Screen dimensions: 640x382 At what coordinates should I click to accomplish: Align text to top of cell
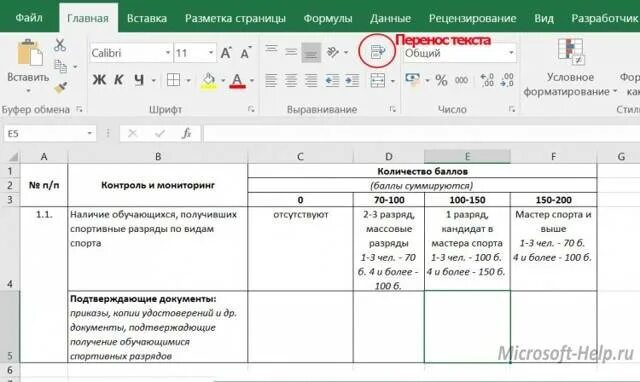271,50
